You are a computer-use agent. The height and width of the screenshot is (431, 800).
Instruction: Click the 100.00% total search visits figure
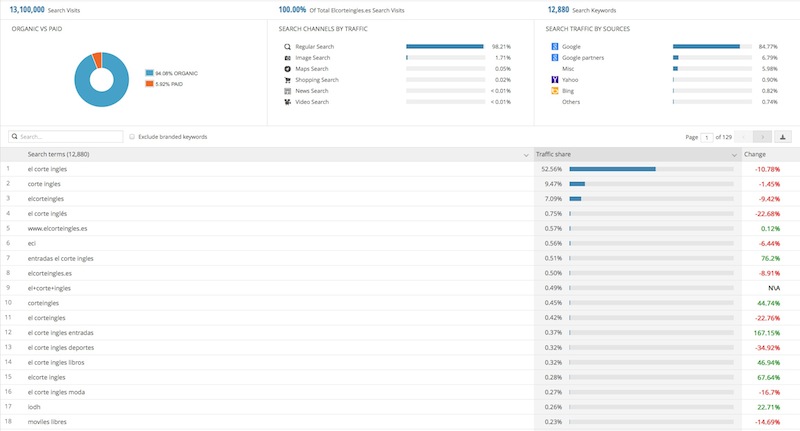pos(292,10)
